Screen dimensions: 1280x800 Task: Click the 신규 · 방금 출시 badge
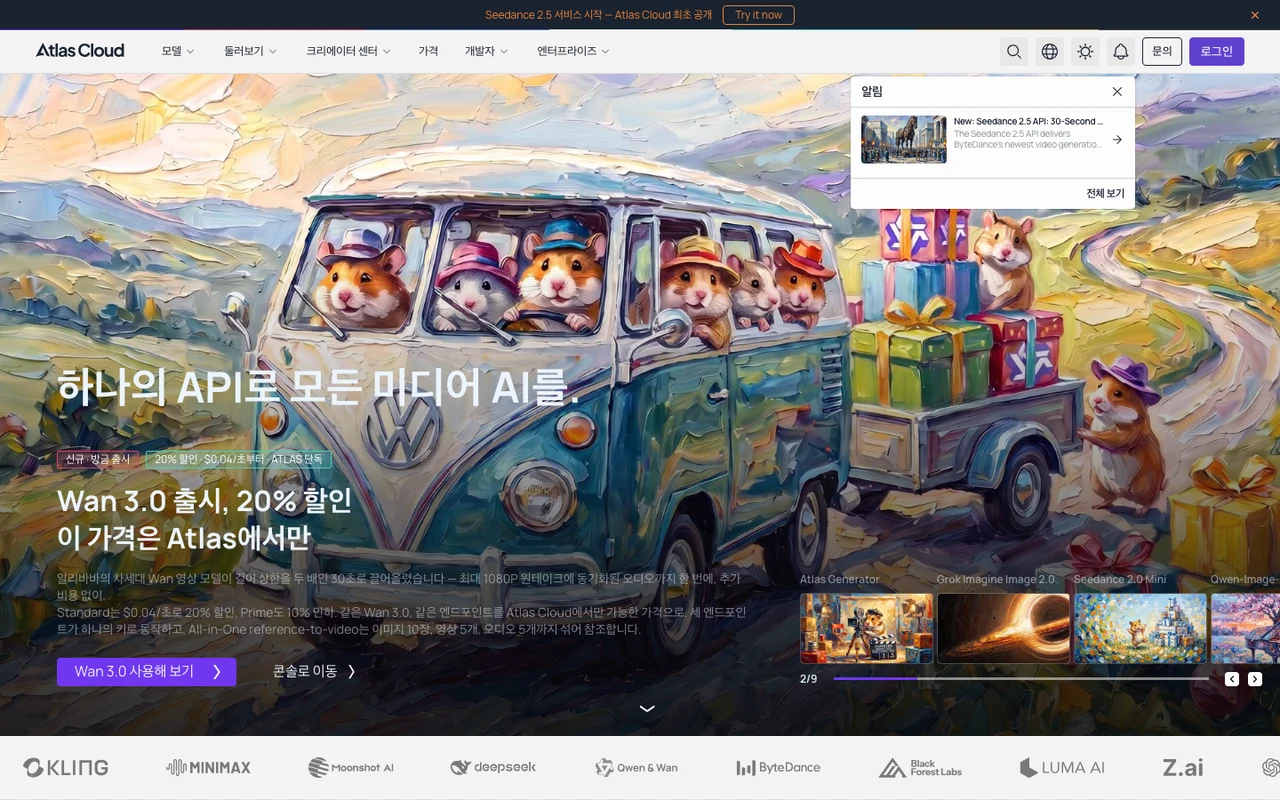point(98,459)
